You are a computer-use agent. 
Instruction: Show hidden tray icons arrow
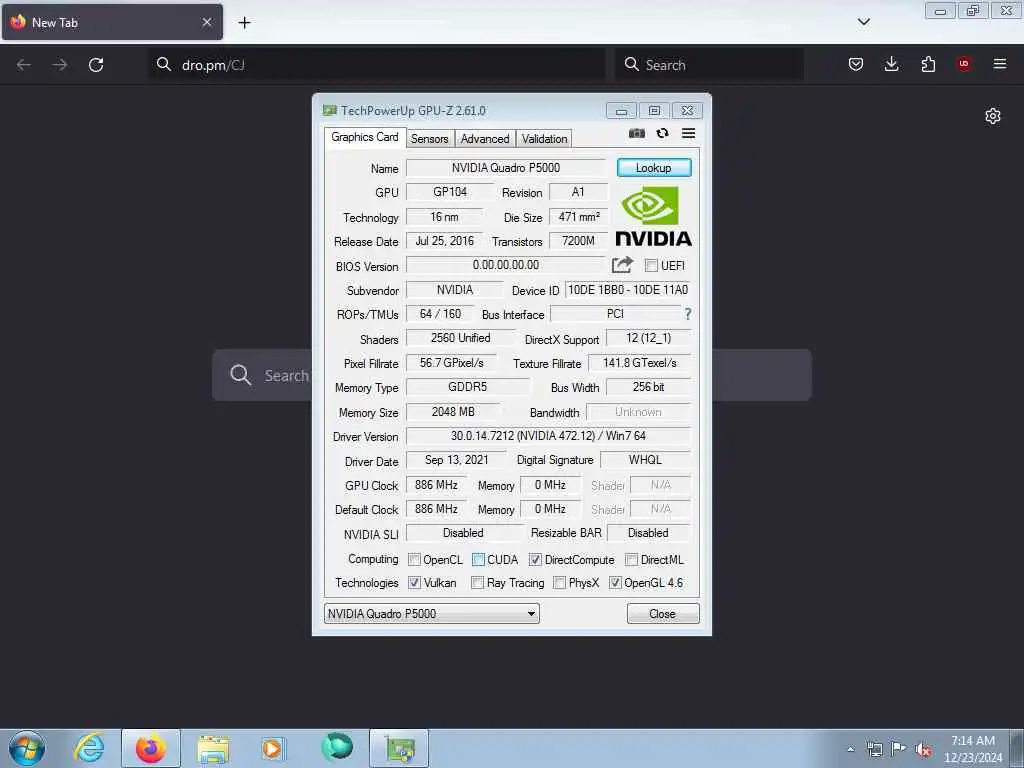(x=850, y=750)
